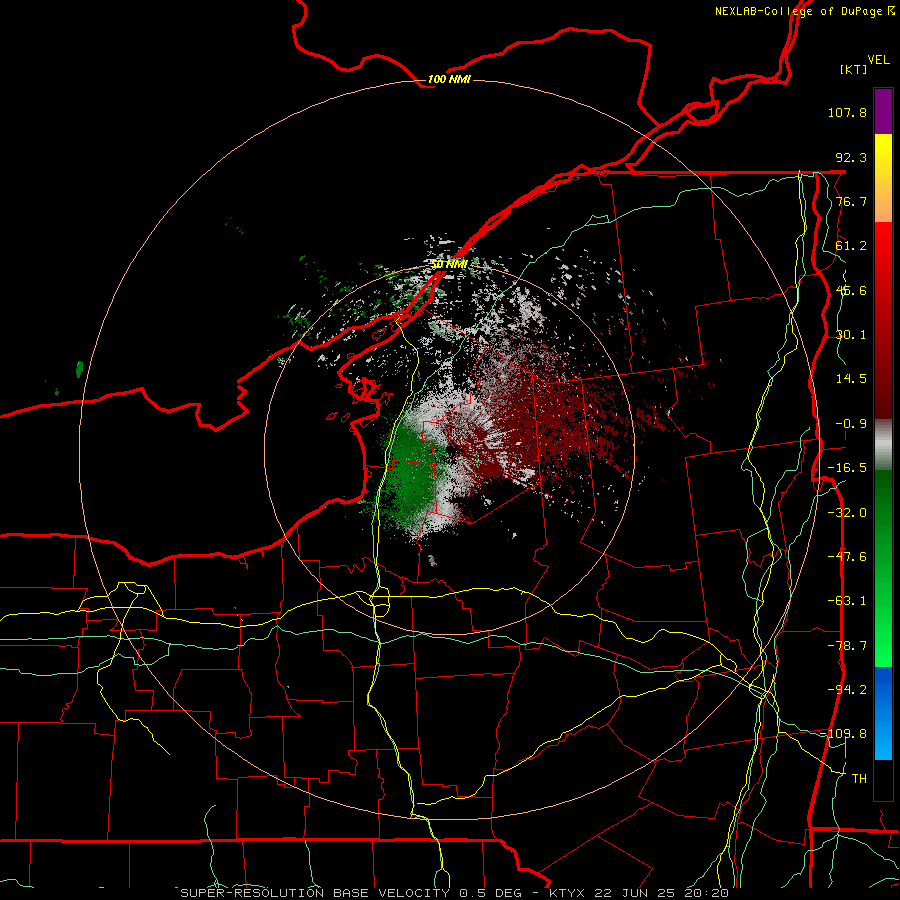Select the -94.2 legend value
Viewport: 900px width, 900px height.
point(847,689)
